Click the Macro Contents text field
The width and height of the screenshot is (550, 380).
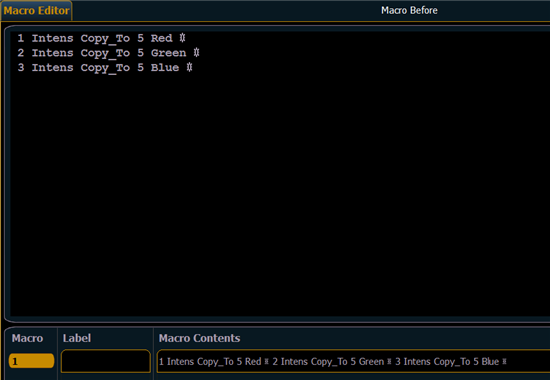click(353, 361)
